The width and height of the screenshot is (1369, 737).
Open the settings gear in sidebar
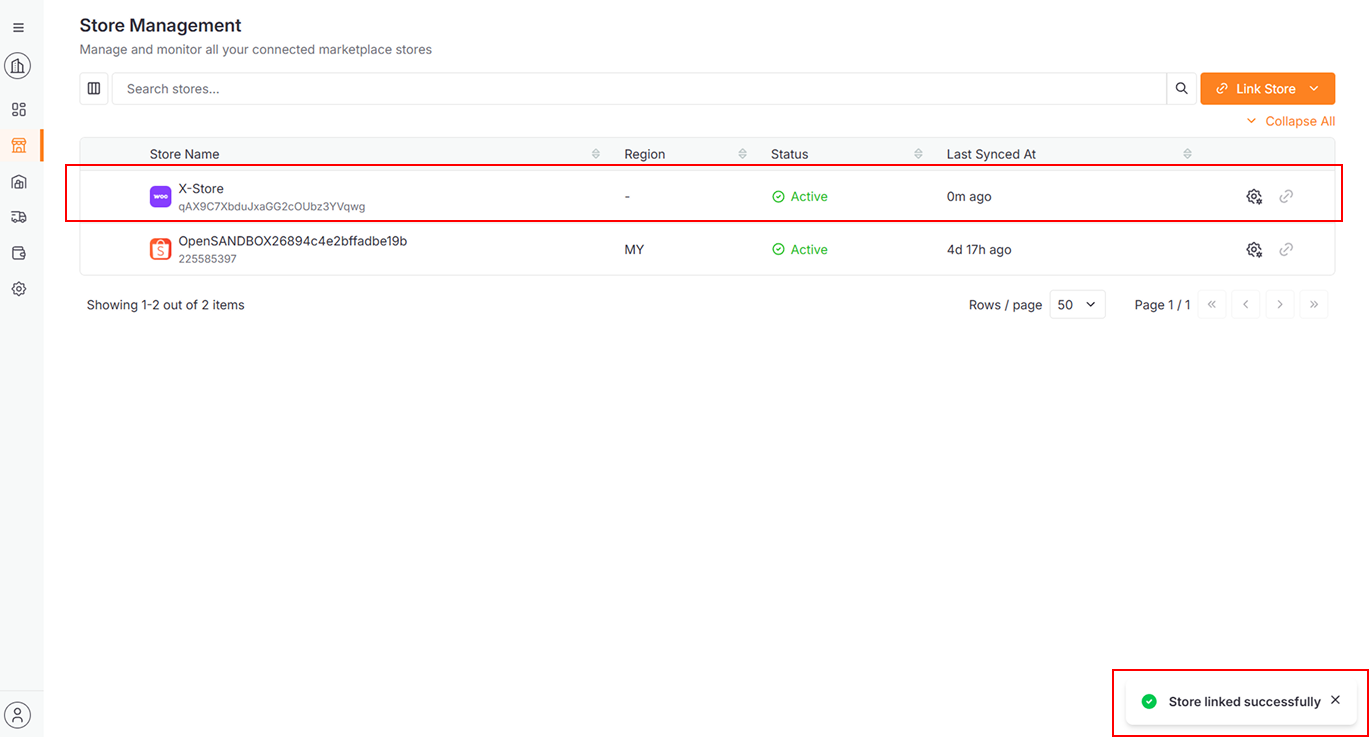18,289
